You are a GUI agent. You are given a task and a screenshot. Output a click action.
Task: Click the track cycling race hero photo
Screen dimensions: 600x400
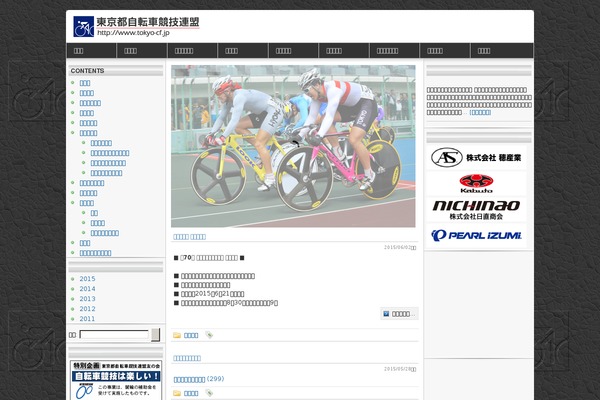(293, 146)
